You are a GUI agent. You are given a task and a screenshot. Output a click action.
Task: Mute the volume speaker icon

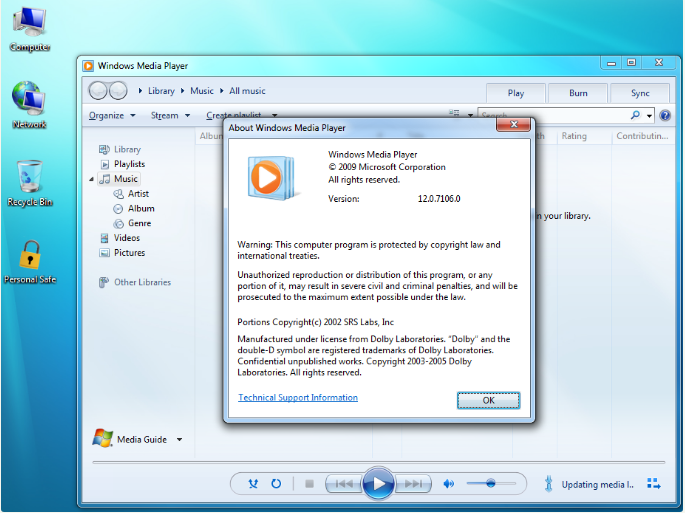click(449, 484)
